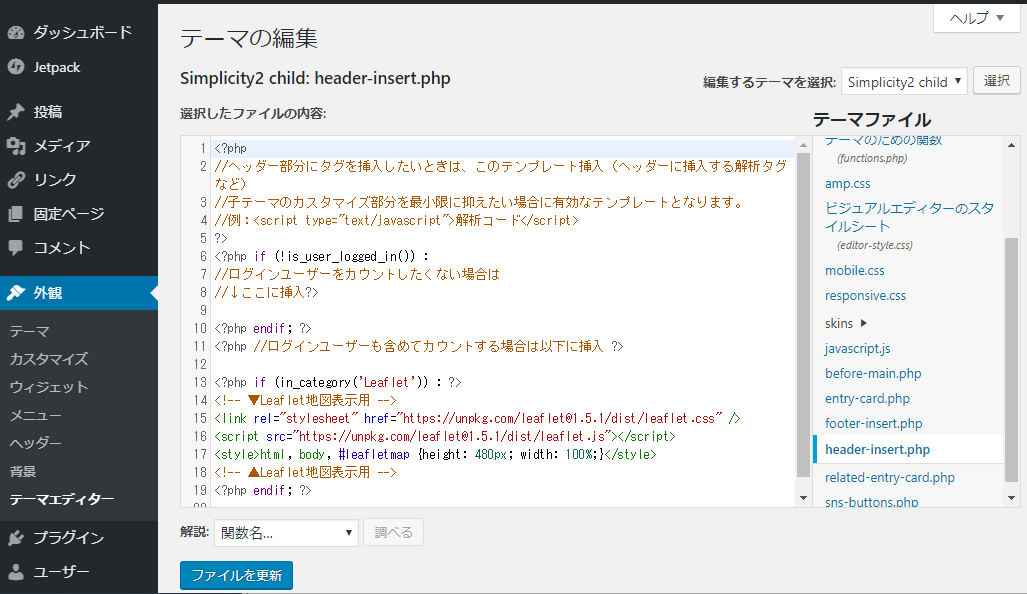Click the chain link icon beside リンク
Viewport: 1027px width, 594px height.
16,179
